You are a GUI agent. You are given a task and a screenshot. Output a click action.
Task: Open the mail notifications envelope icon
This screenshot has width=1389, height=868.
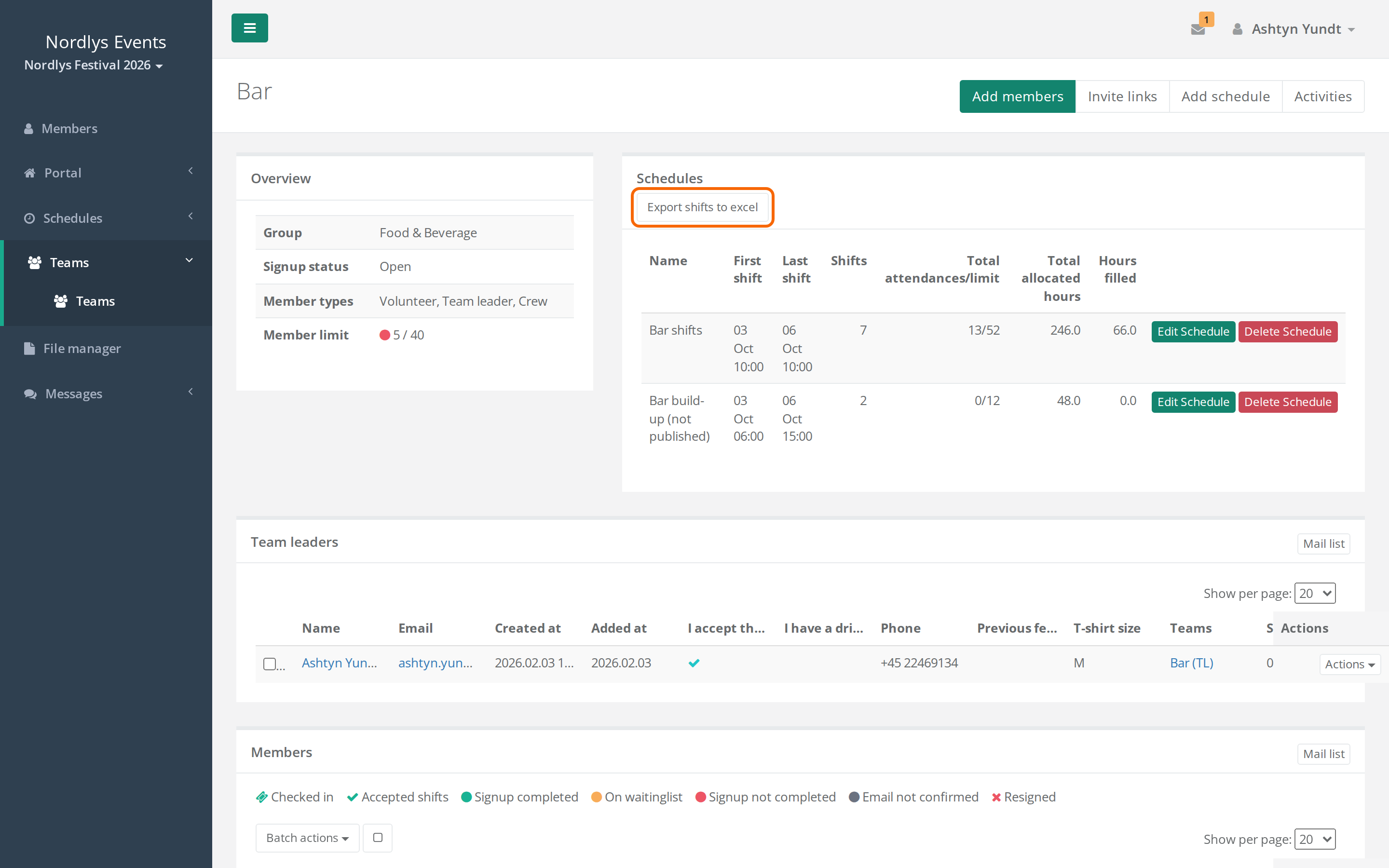[x=1198, y=29]
